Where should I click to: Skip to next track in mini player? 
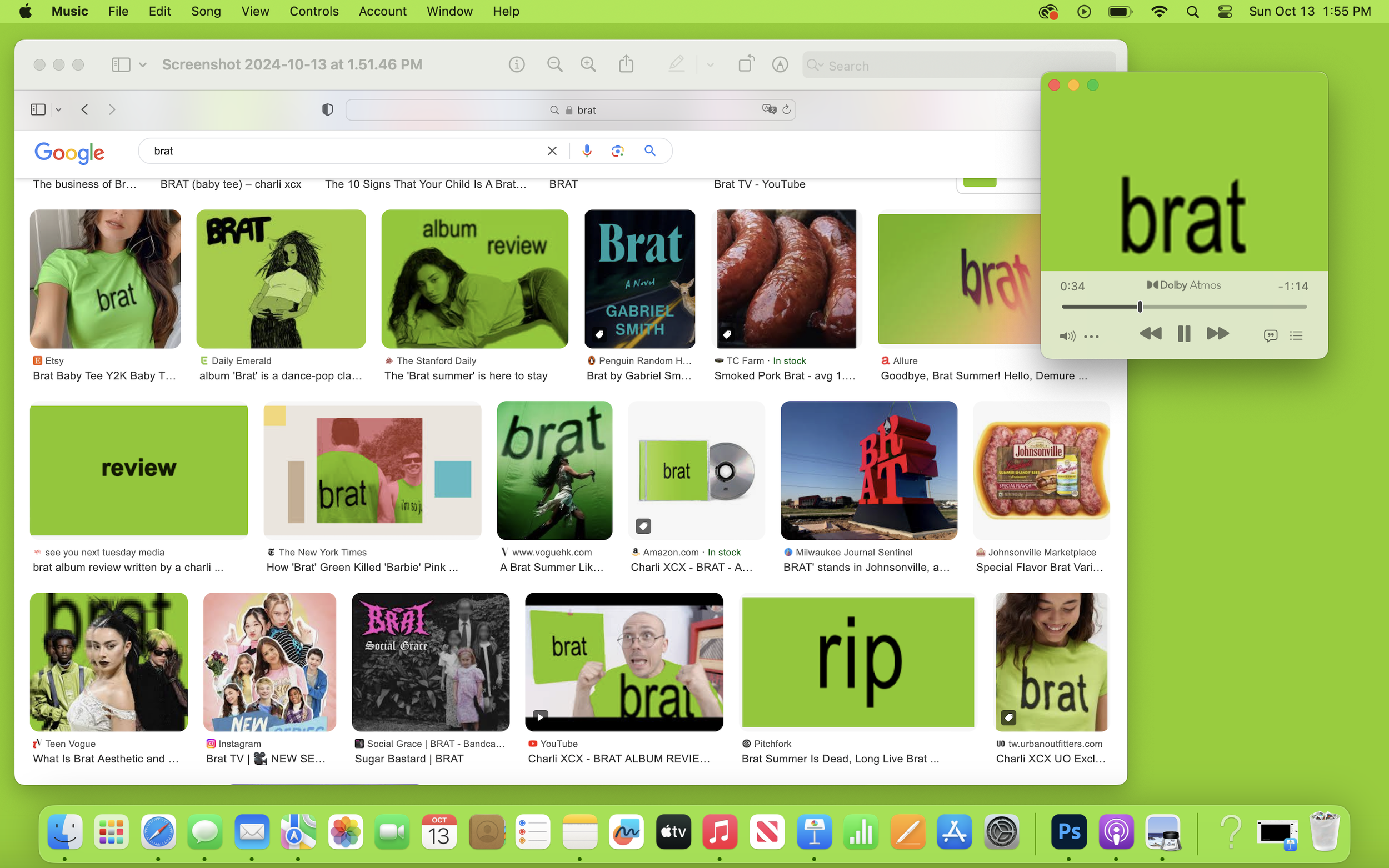[x=1217, y=334]
